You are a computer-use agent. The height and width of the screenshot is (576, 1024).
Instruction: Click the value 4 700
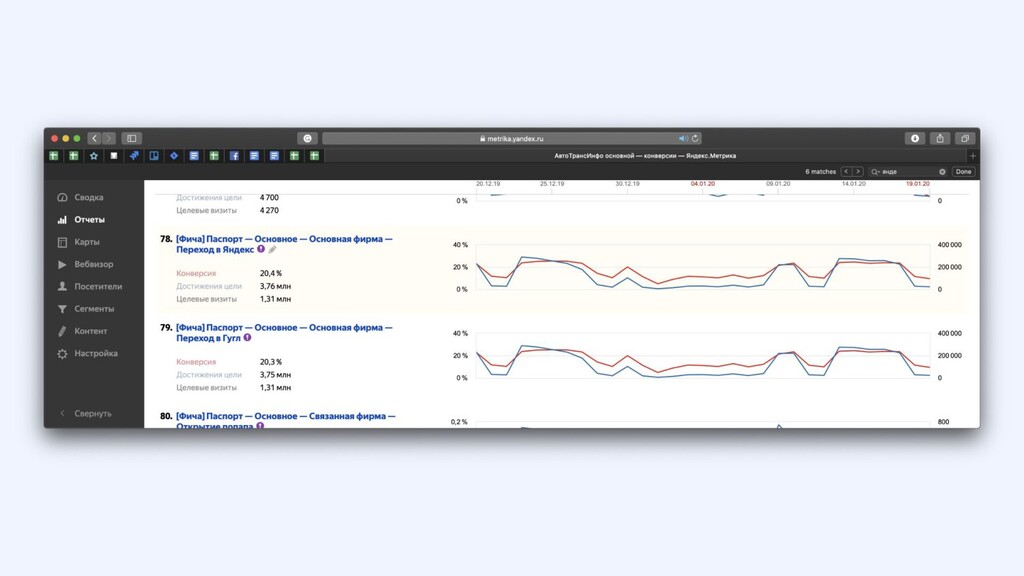pyautogui.click(x=269, y=197)
